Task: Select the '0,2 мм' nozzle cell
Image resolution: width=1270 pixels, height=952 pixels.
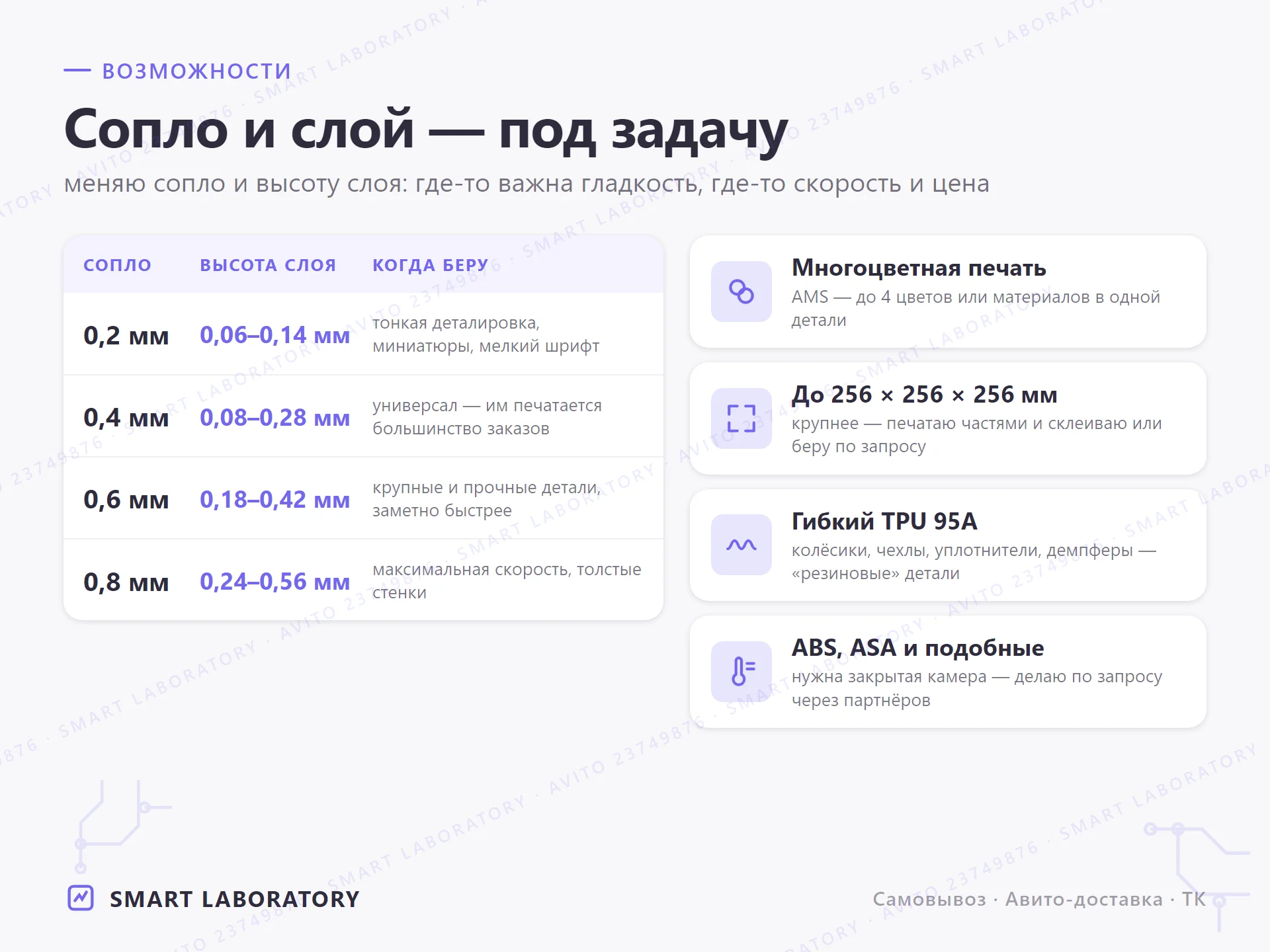Action: [126, 335]
